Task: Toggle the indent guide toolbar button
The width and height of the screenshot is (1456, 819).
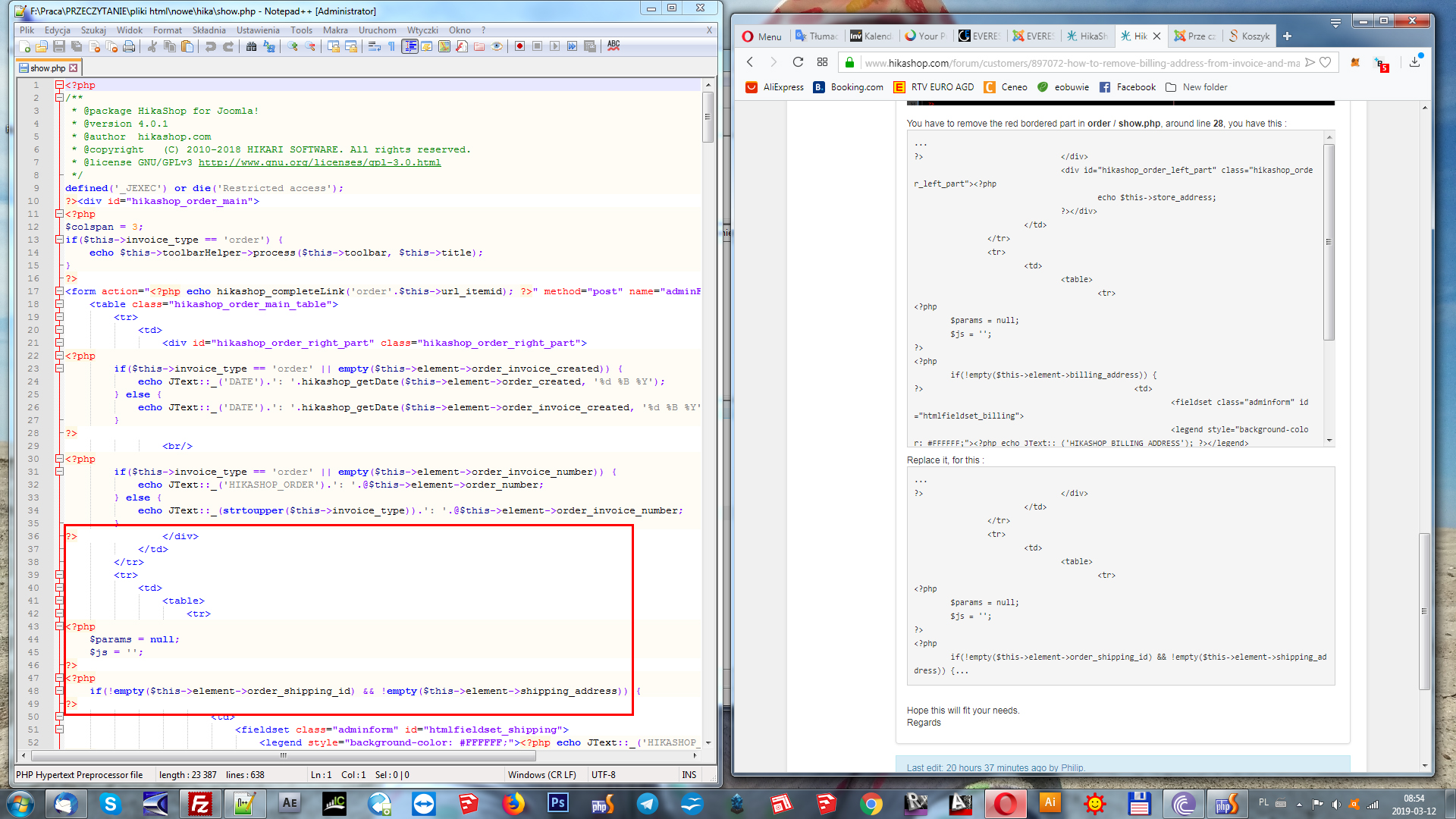Action: pos(409,46)
